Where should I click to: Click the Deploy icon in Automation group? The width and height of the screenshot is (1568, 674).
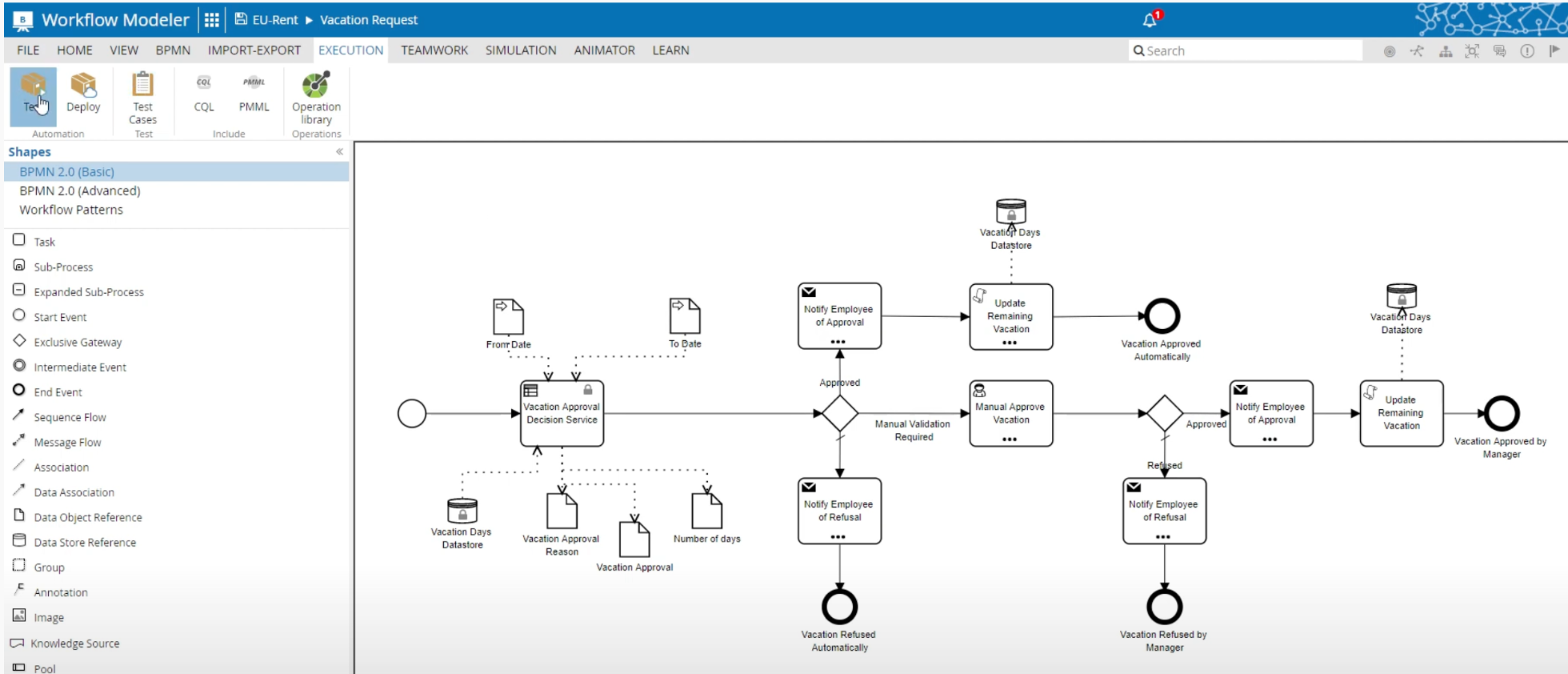[83, 94]
